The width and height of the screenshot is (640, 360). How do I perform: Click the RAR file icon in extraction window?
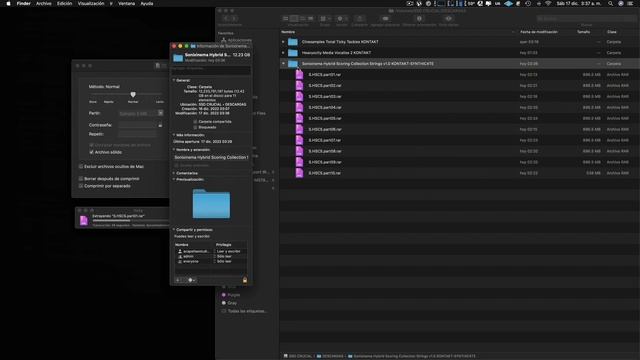[84, 220]
